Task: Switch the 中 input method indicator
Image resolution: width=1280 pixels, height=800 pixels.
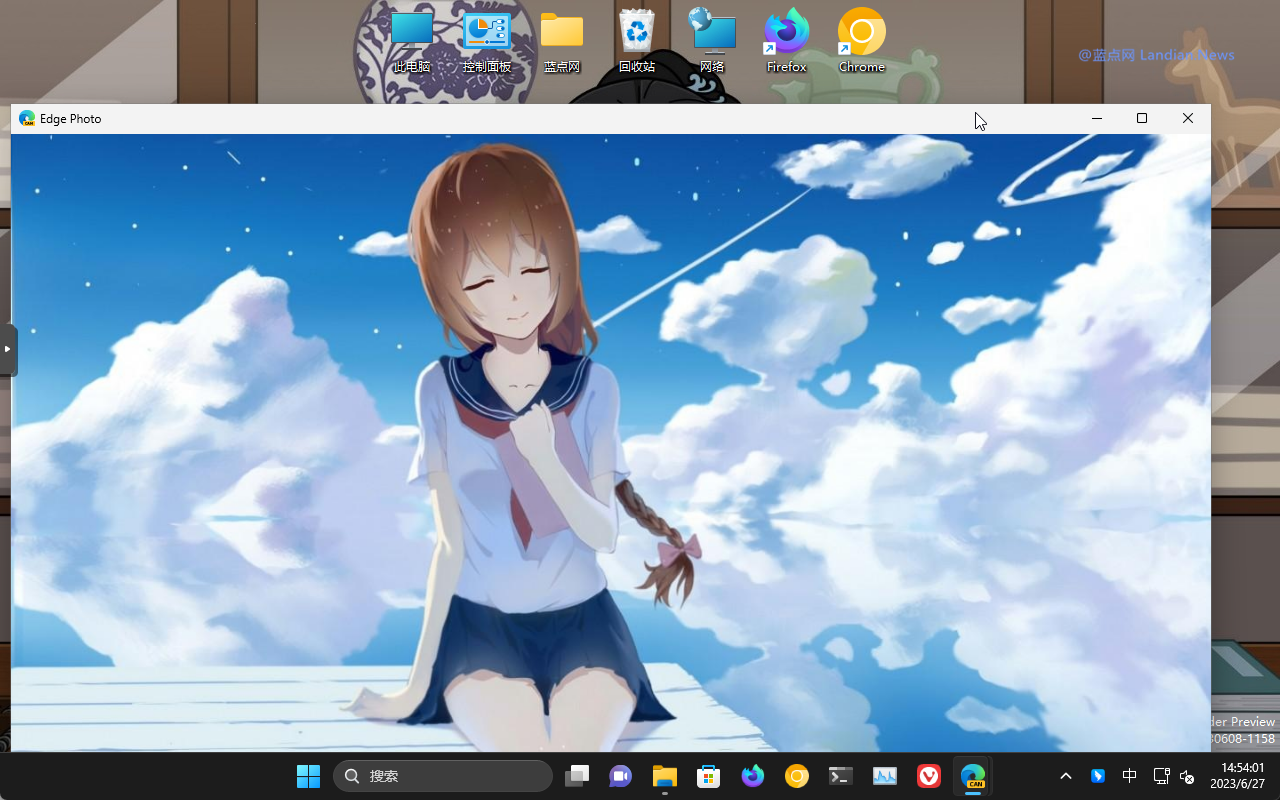Action: click(1129, 776)
